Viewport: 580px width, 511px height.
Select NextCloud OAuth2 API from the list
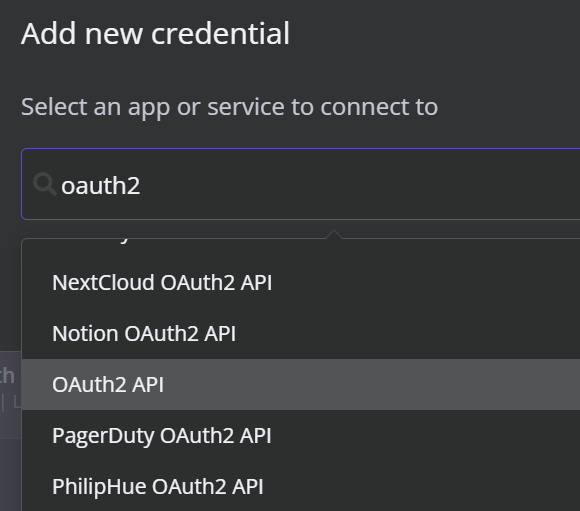(162, 283)
